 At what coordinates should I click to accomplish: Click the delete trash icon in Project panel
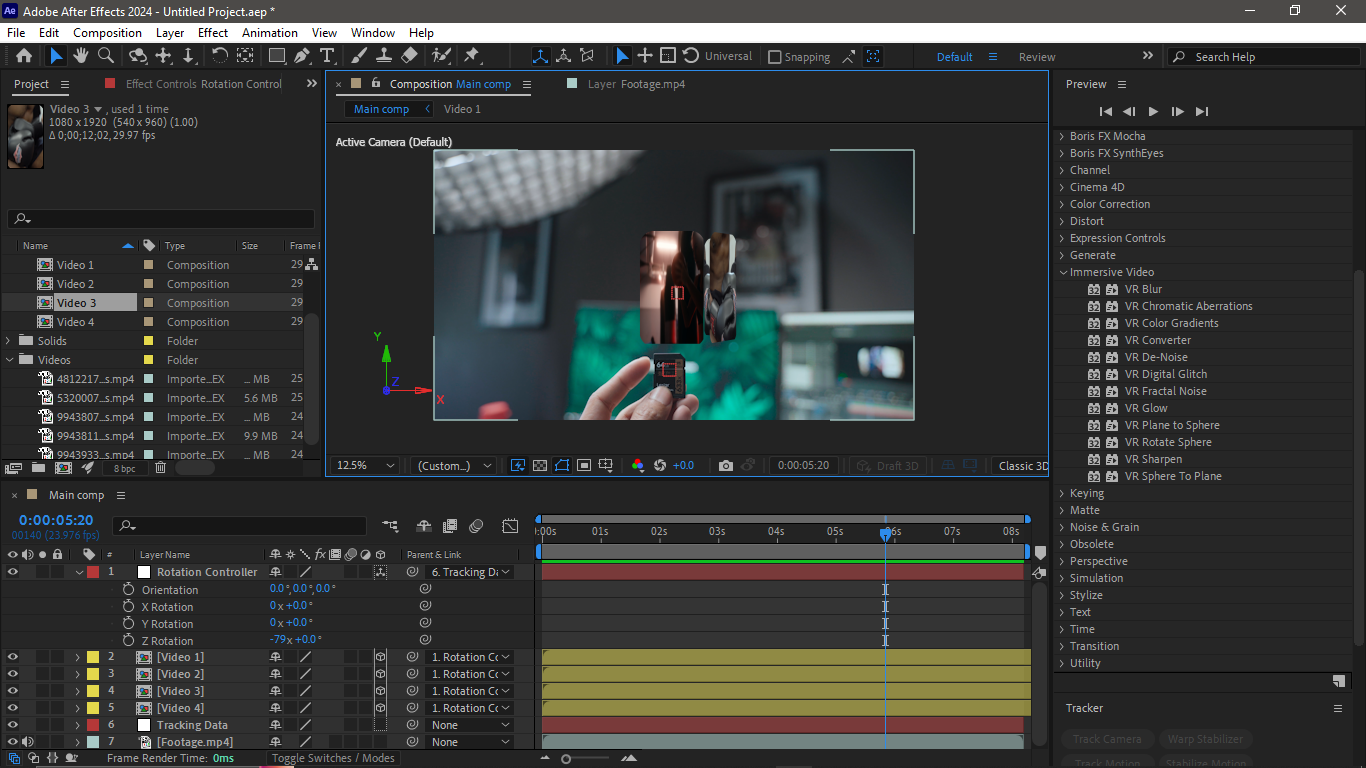coord(160,468)
